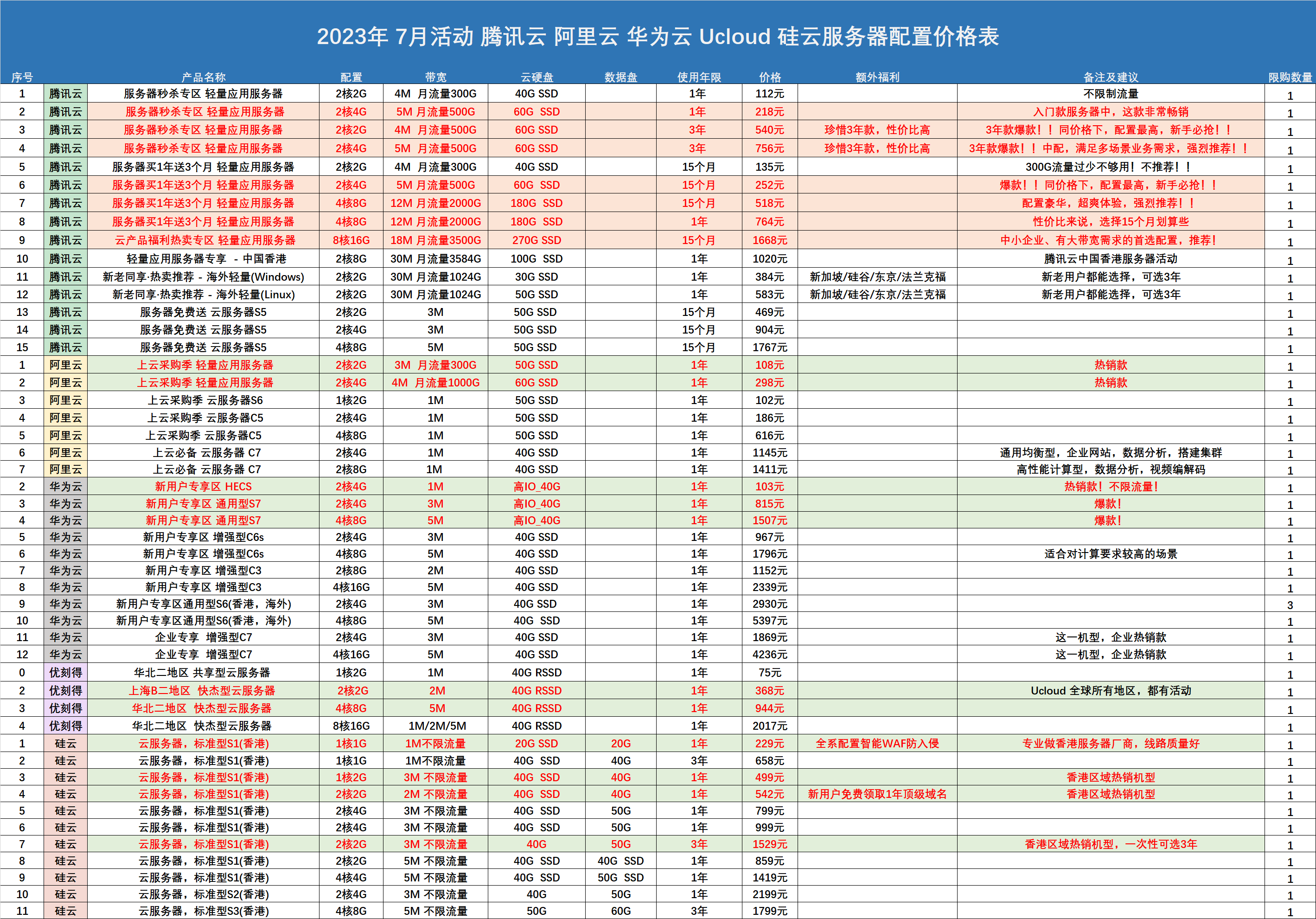Image resolution: width=1316 pixels, height=919 pixels.
Task: Select price '108元' in the Aliyun row
Action: pos(770,365)
